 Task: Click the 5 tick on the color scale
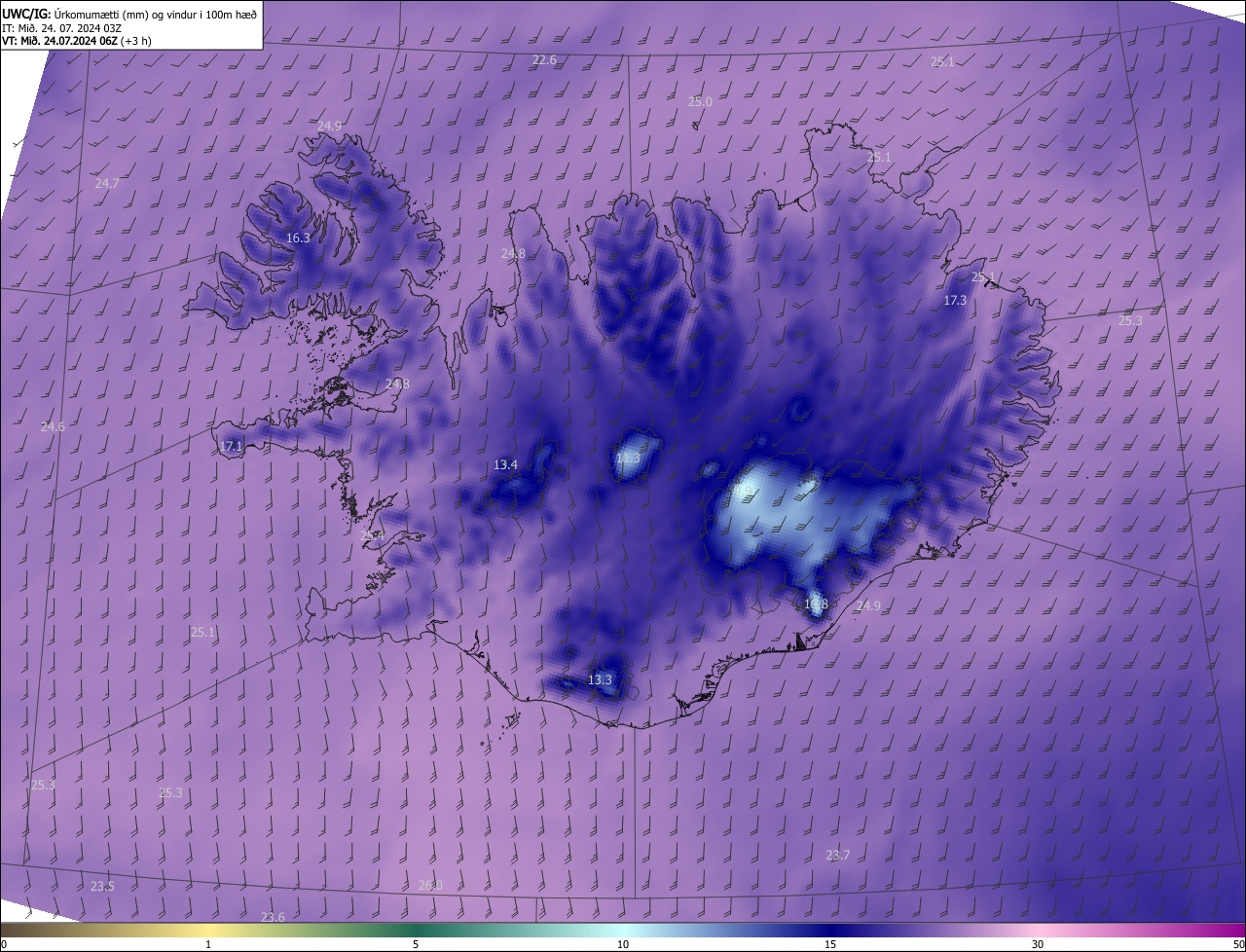tap(416, 944)
